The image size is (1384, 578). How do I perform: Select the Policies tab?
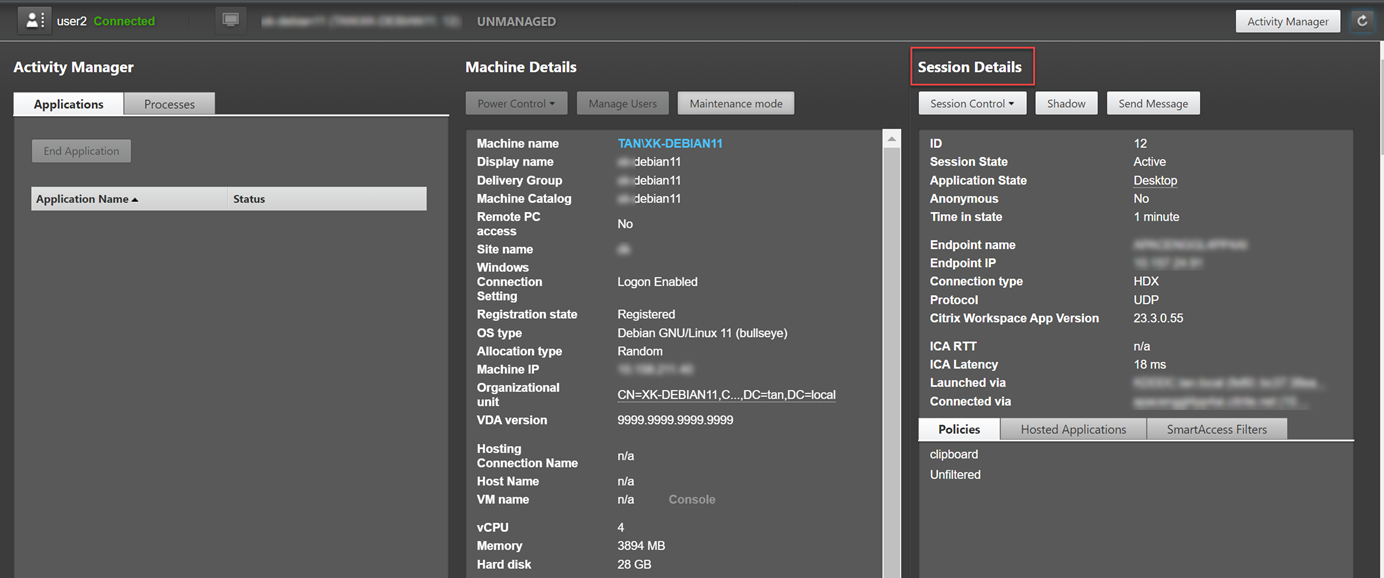click(957, 429)
